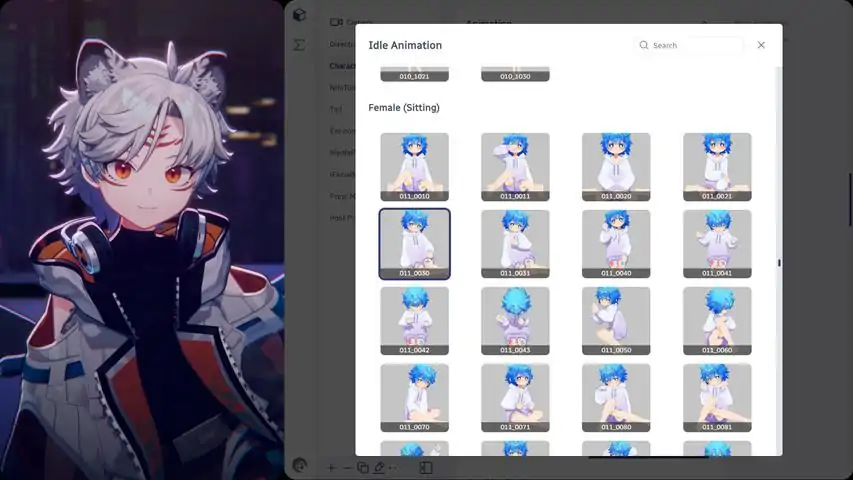Select animation thumbnail 011_0060
853x480 pixels.
point(717,321)
